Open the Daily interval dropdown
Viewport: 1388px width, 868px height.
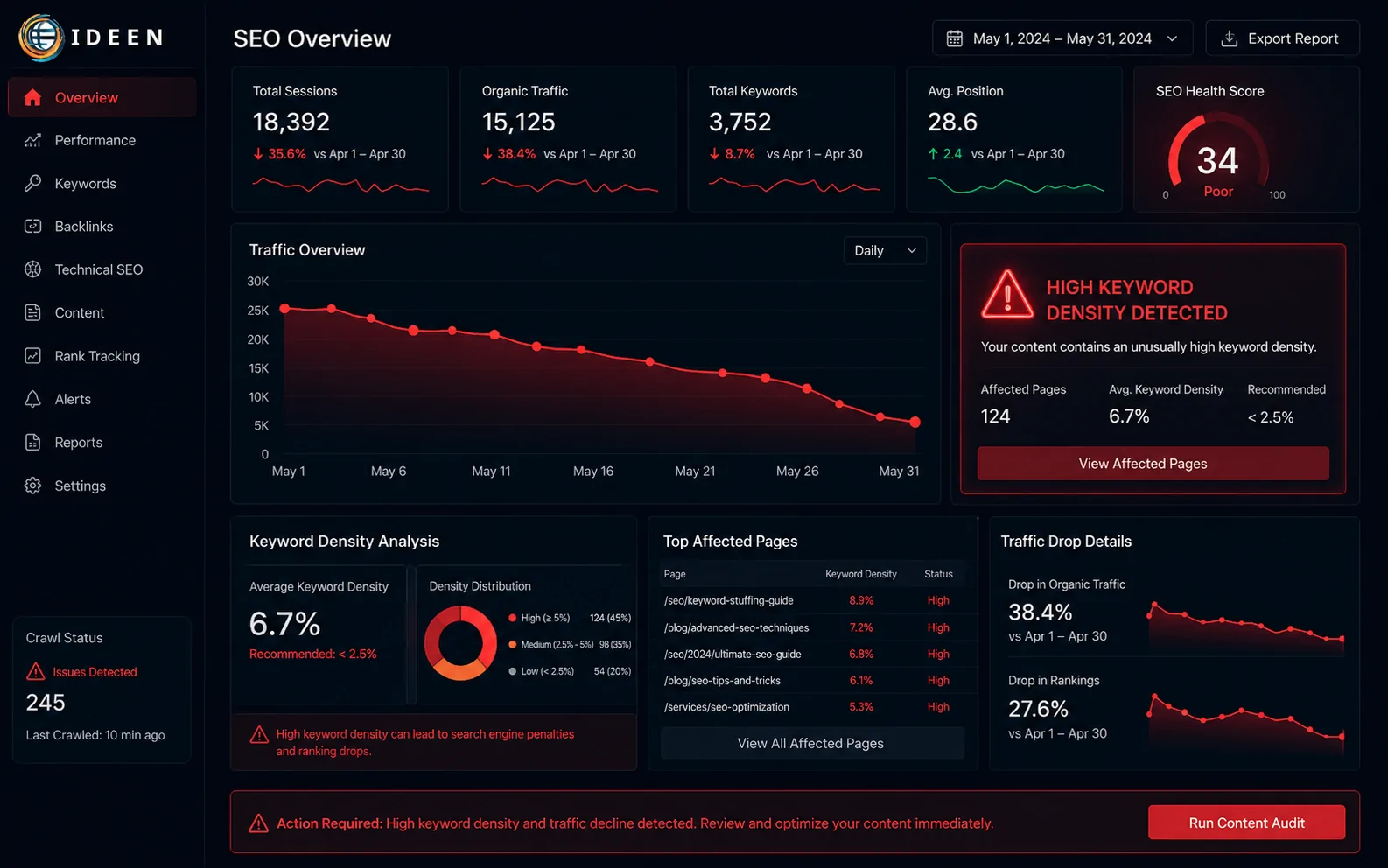(885, 250)
